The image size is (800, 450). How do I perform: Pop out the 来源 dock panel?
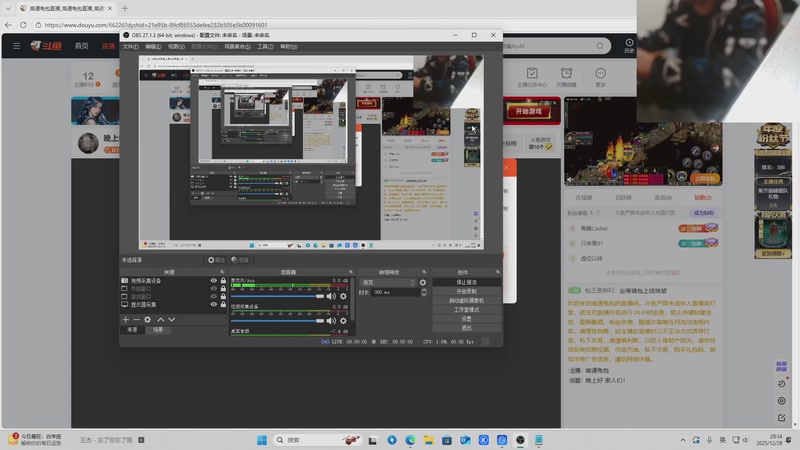pyautogui.click(x=222, y=272)
